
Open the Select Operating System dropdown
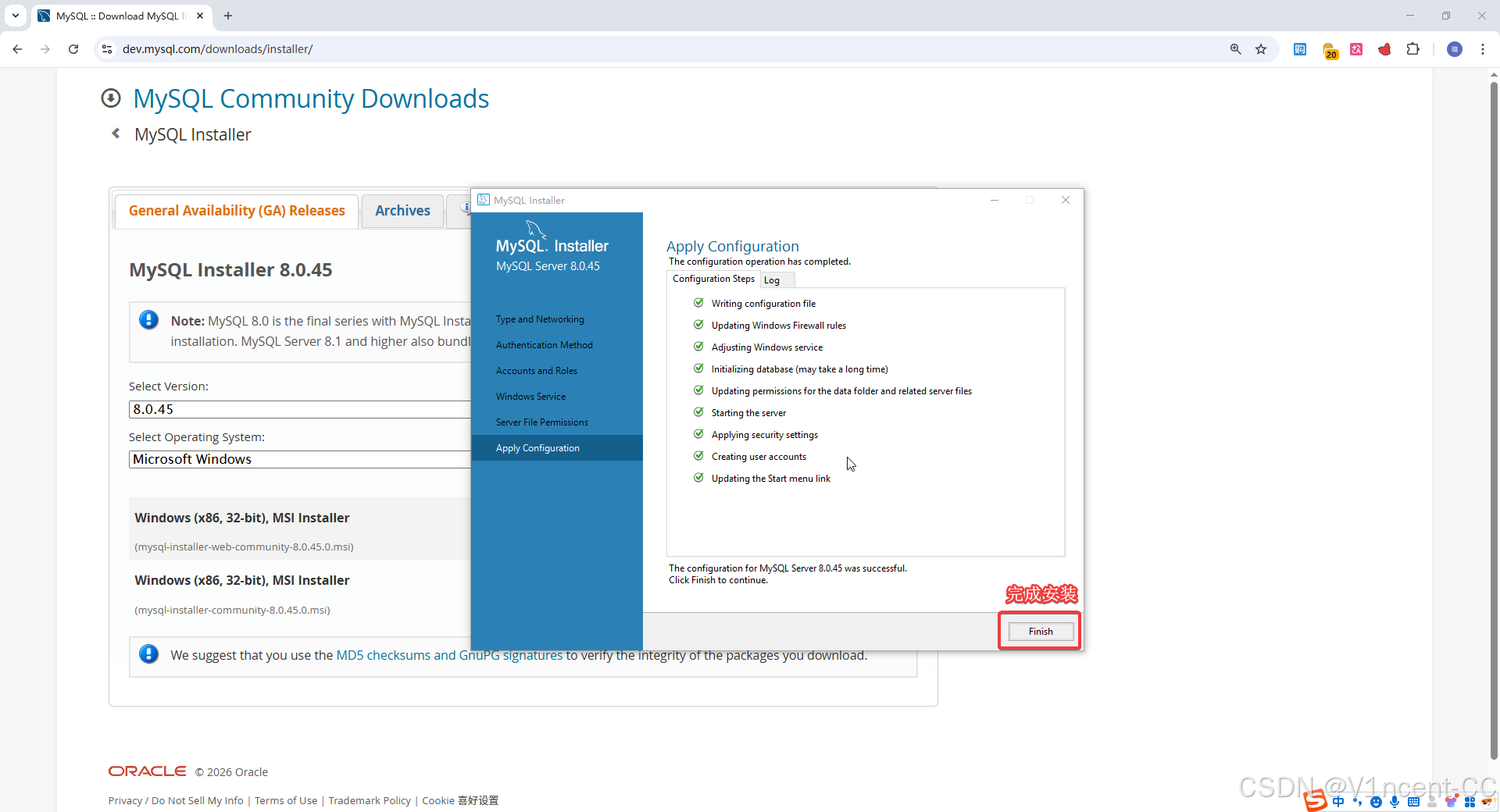[x=300, y=459]
